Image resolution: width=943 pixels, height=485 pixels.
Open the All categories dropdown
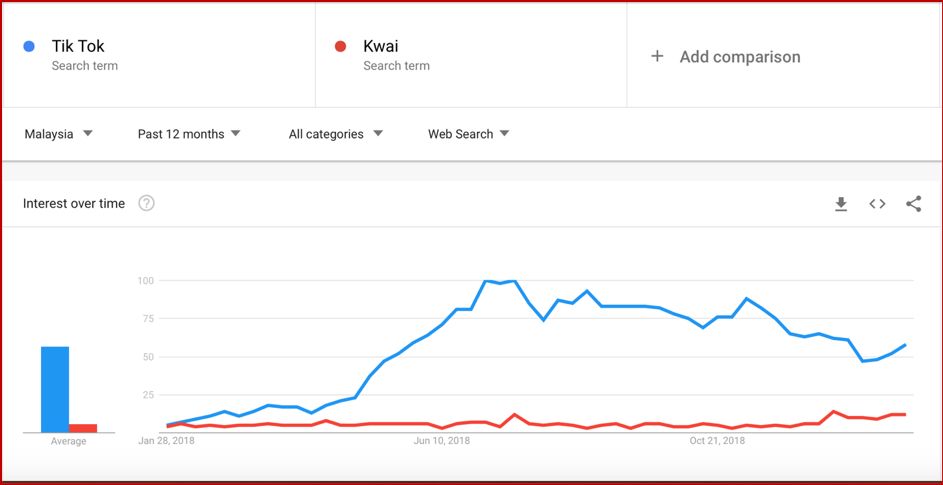(x=336, y=134)
